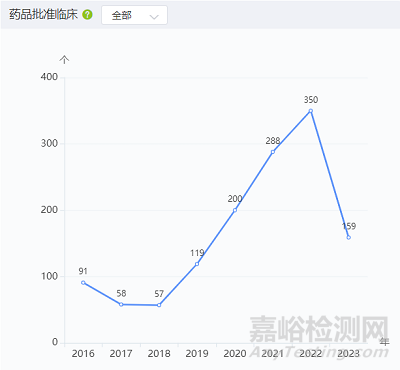Click the 350 value label
The height and width of the screenshot is (370, 400).
coord(311,100)
